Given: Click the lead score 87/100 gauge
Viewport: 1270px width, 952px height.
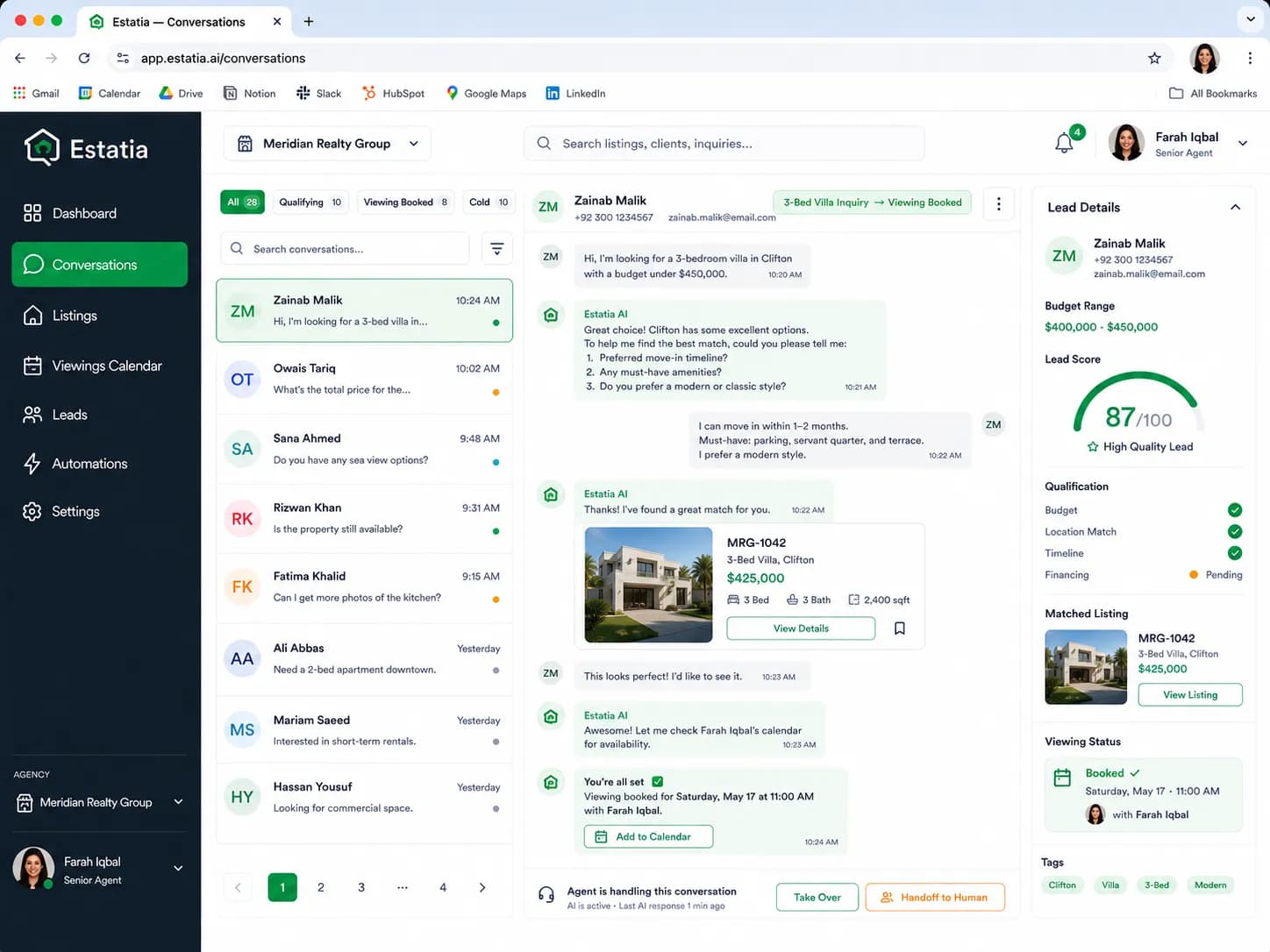Looking at the screenshot, I should click(1138, 403).
